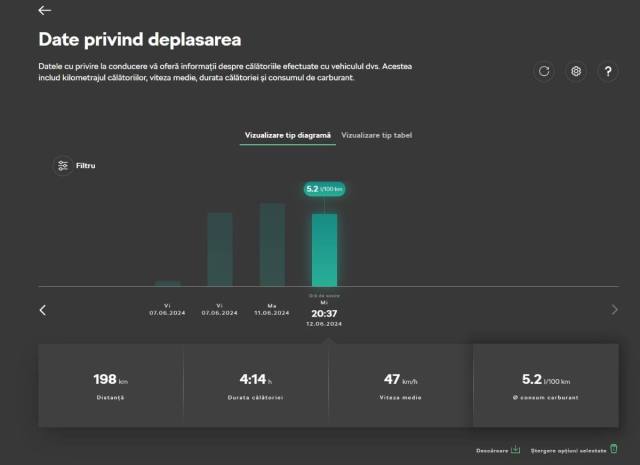This screenshot has width=640, height=465.
Task: Select the highlighted bar for 12.06.2024
Action: [324, 250]
